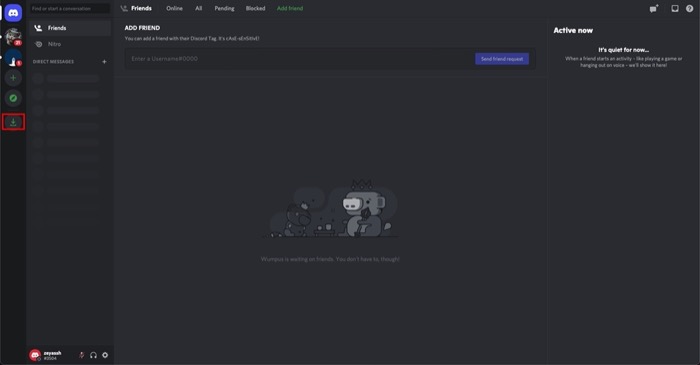Click "It's quiet for now..." text
This screenshot has height=365, width=700.
coord(624,50)
